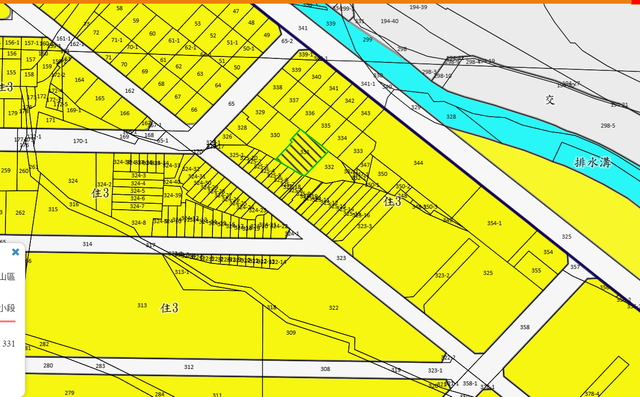Select parcel 334
Screen dimensions: 640x397
coord(342,138)
